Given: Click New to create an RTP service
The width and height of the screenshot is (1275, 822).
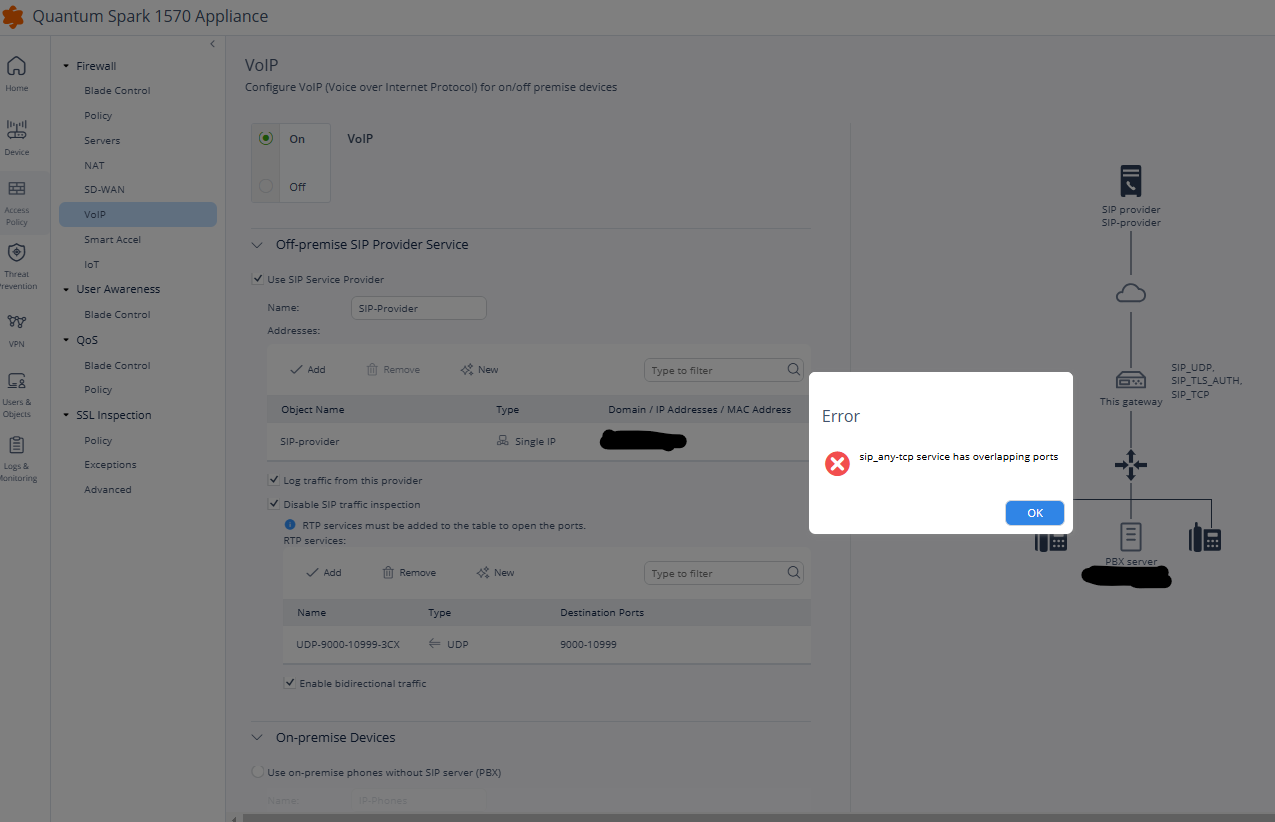Looking at the screenshot, I should coord(495,572).
